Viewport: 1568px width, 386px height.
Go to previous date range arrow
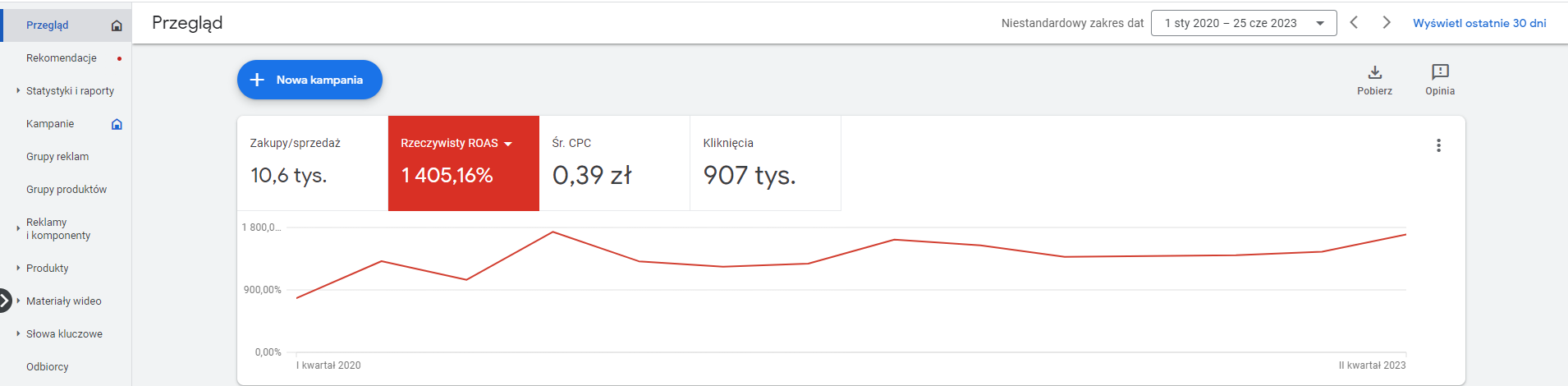(x=1355, y=23)
